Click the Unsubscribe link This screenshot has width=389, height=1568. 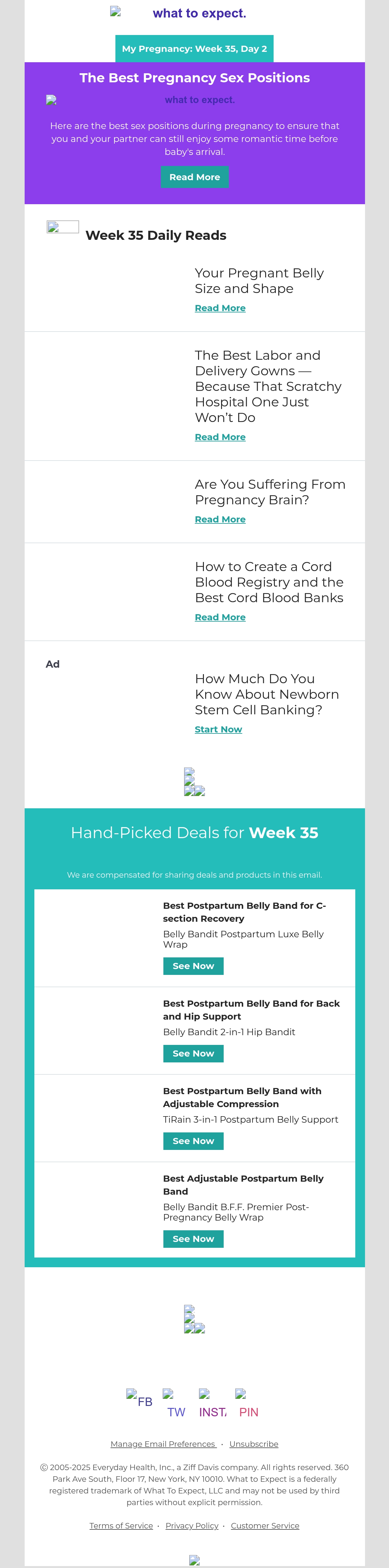click(x=254, y=1444)
